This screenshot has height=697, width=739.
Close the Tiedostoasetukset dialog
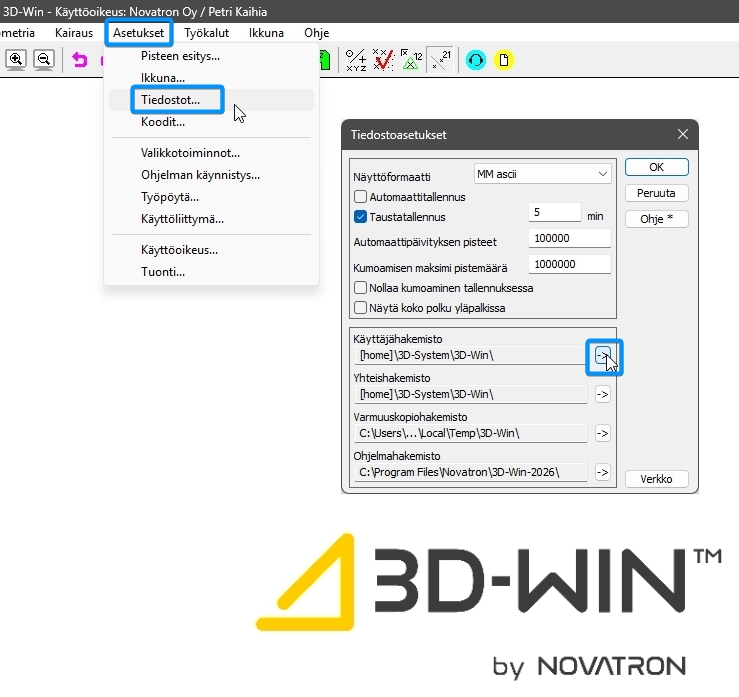coord(682,134)
